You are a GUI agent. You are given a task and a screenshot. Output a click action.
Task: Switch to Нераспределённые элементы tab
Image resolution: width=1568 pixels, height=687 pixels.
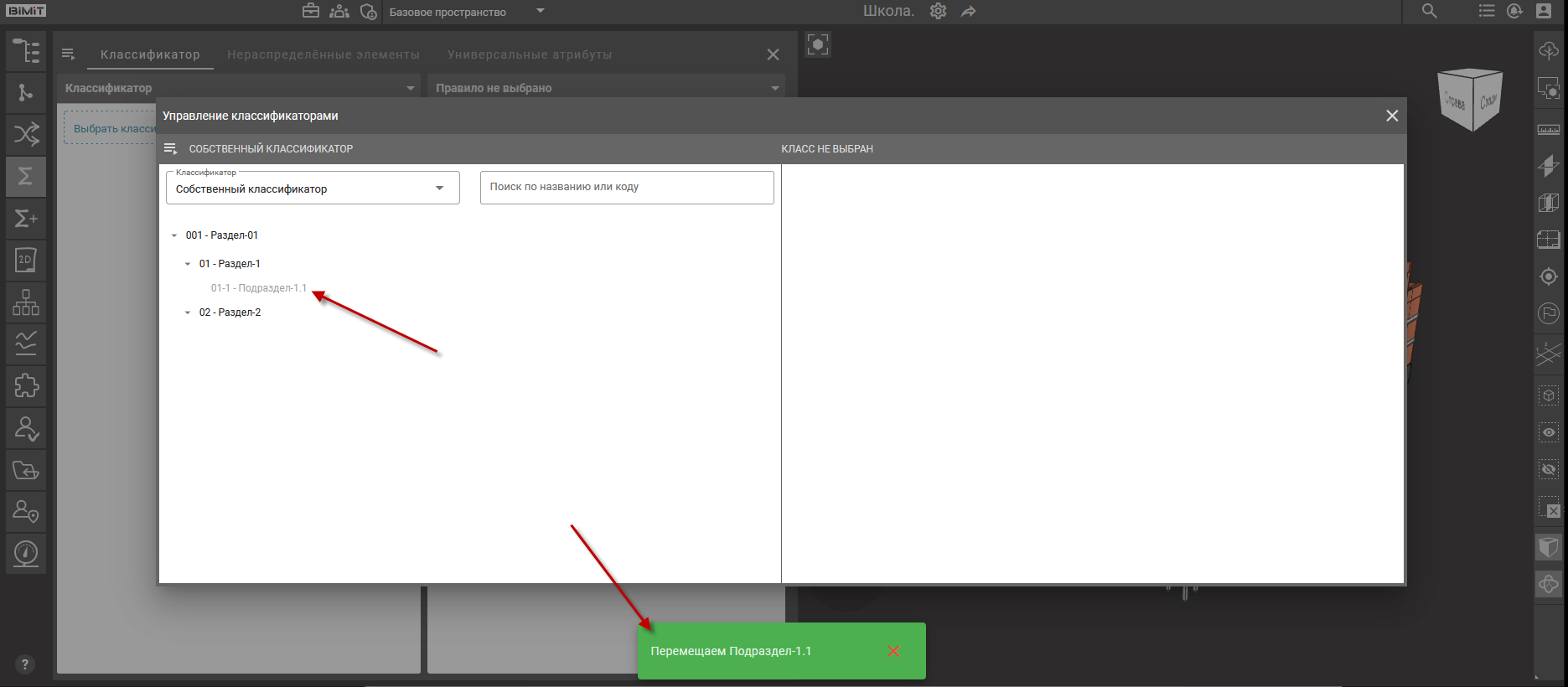323,54
